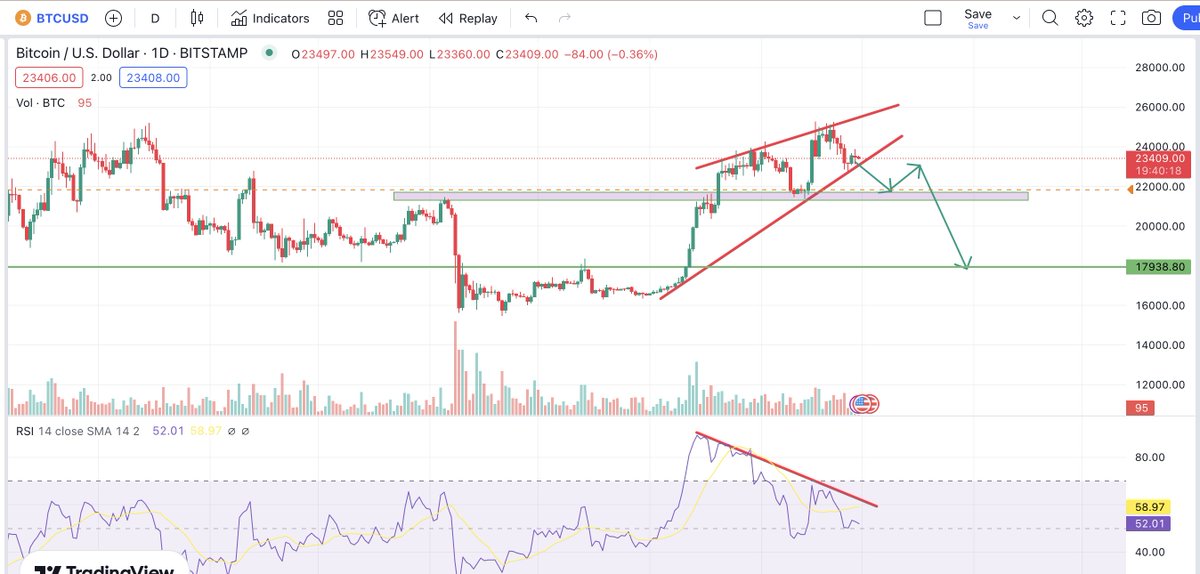Click the green market status dot
The height and width of the screenshot is (574, 1200).
point(269,54)
